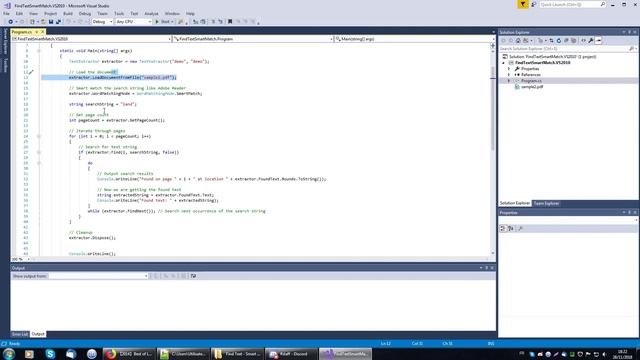Expand the Properties node in Solution Explorer
640x360 pixels.
[509, 69]
